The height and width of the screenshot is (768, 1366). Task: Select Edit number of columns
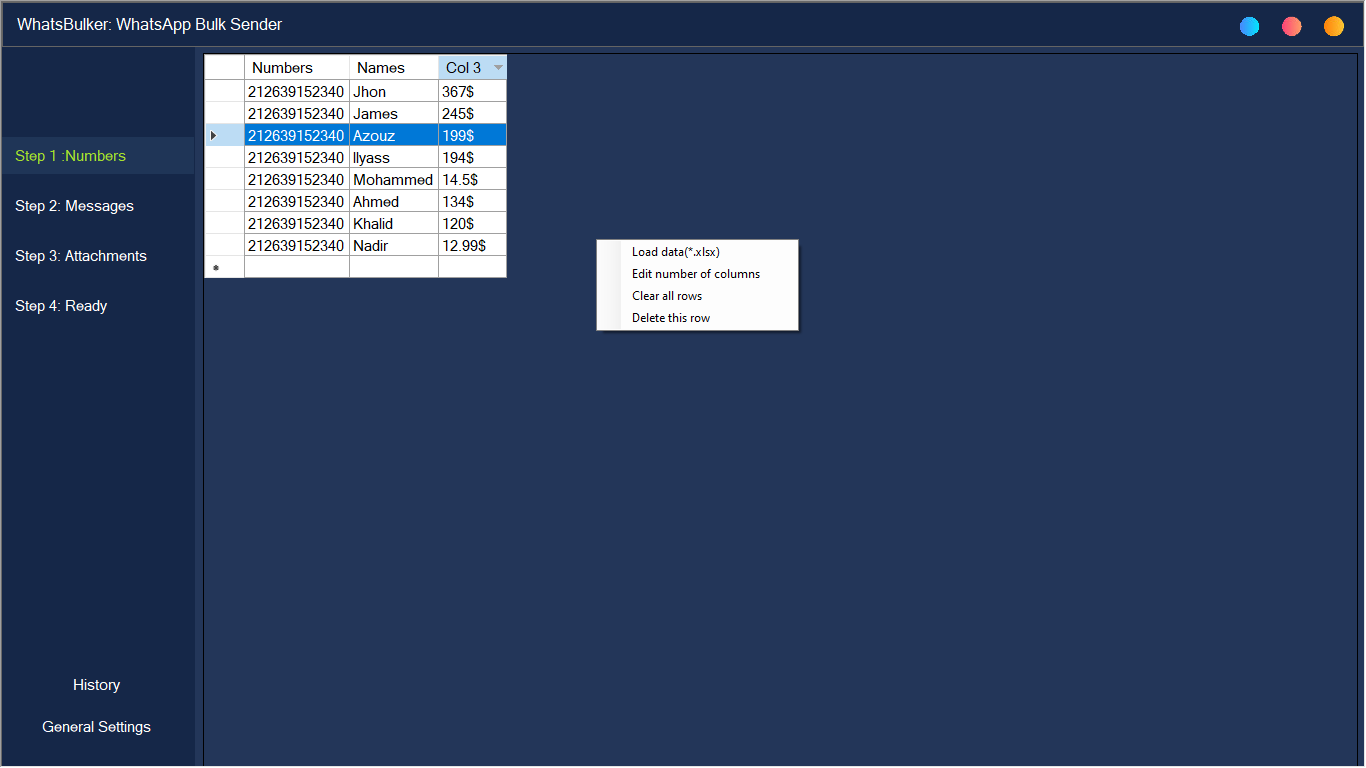pyautogui.click(x=698, y=274)
